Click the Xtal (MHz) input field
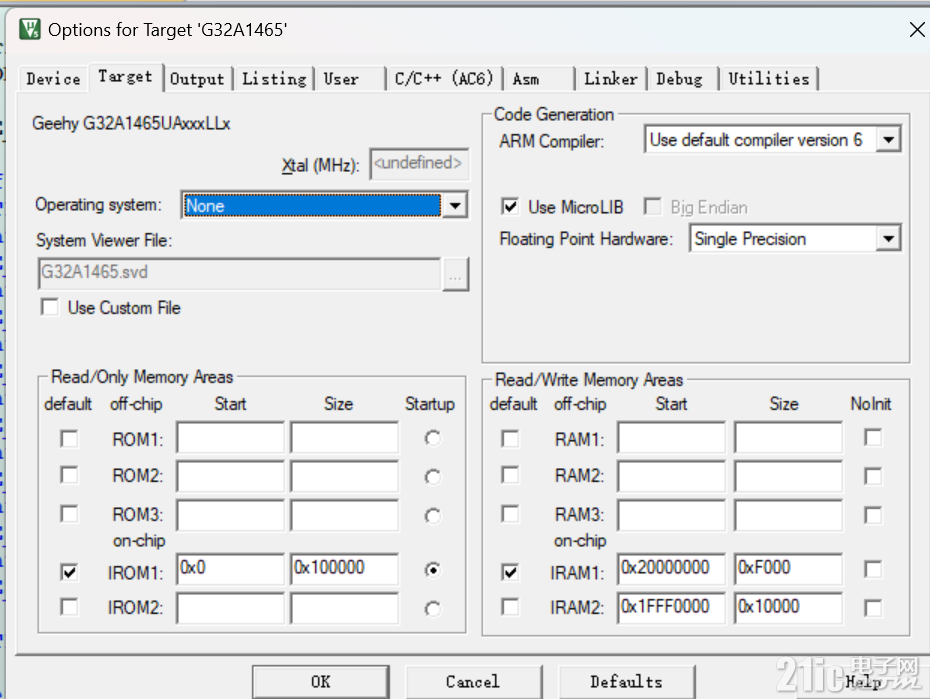This screenshot has height=699, width=930. (419, 164)
